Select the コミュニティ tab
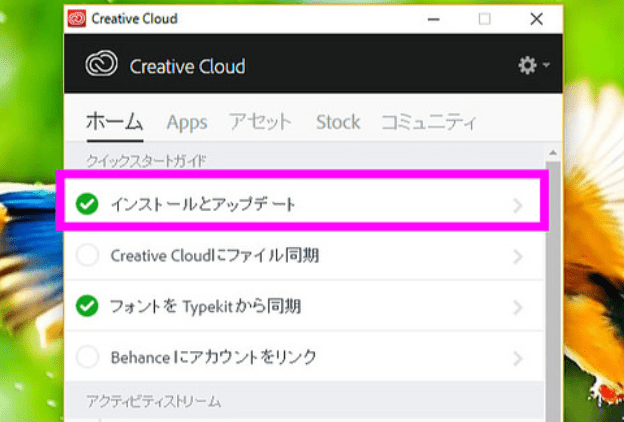The image size is (624, 422). coord(427,122)
